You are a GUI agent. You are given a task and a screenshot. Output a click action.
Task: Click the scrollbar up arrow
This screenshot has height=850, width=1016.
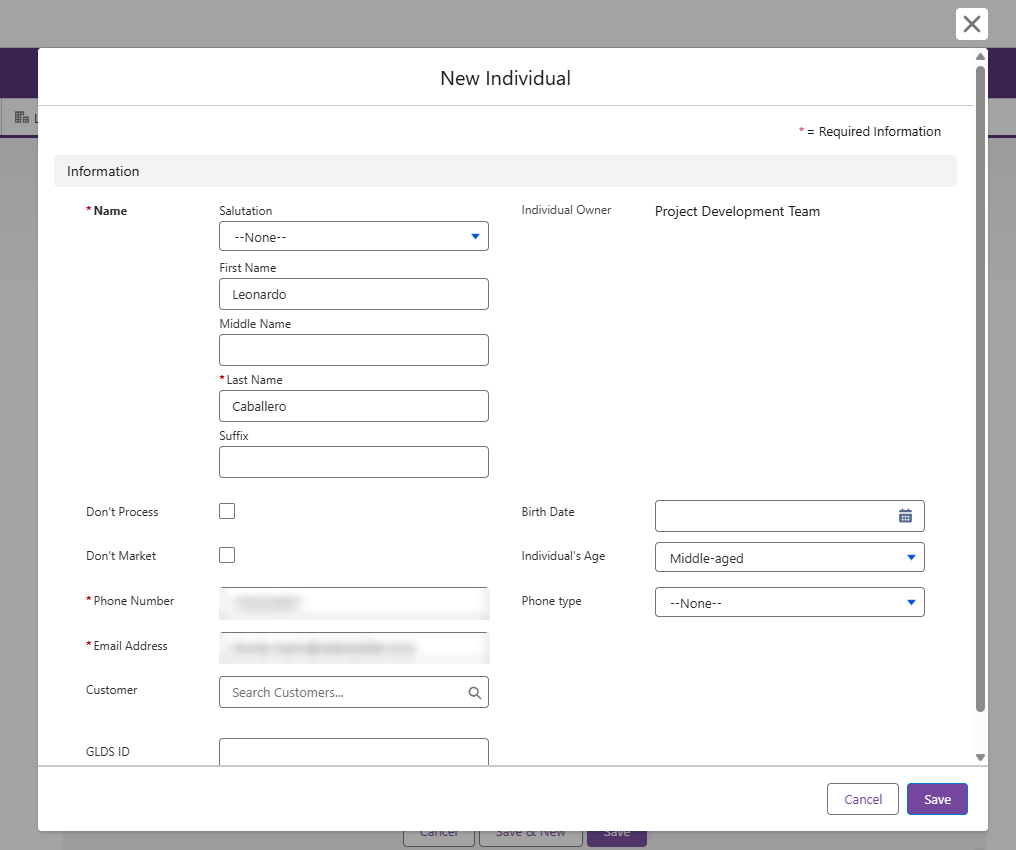(980, 57)
